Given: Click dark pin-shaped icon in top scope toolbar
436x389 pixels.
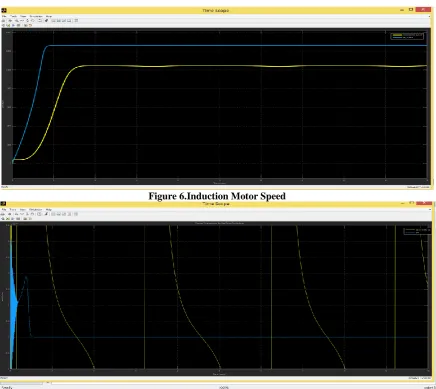Looking at the screenshot, I should [x=46, y=21].
